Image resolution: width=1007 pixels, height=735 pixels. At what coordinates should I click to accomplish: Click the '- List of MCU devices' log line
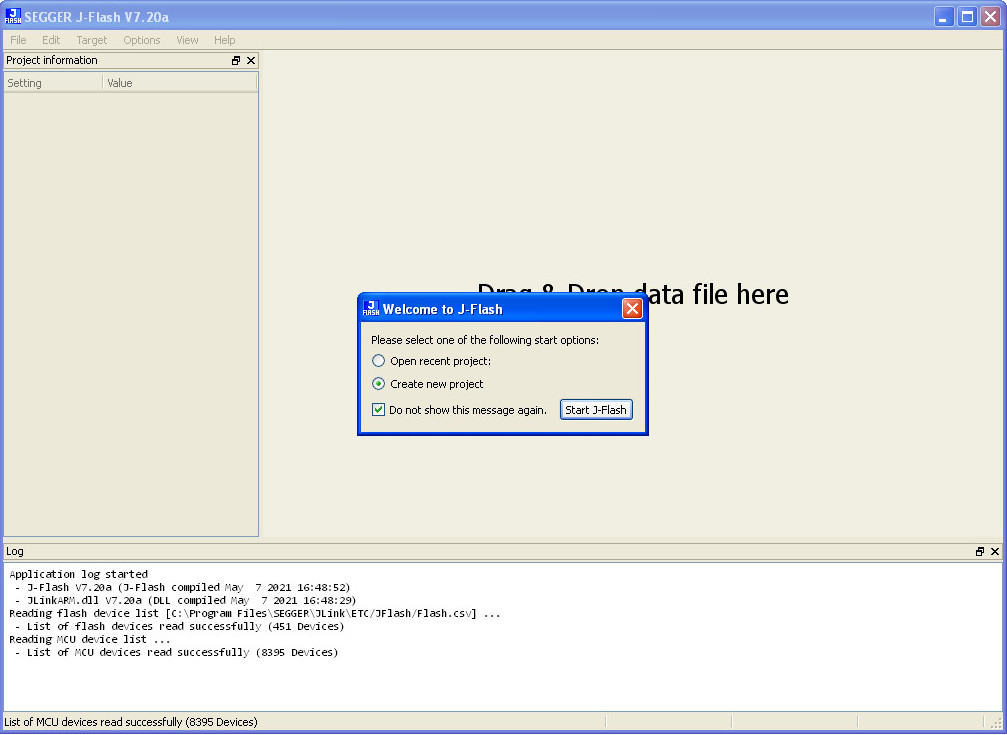177,652
